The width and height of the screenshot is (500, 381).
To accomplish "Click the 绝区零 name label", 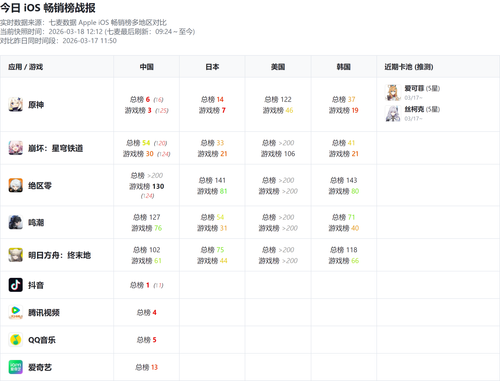I will click(x=40, y=186).
